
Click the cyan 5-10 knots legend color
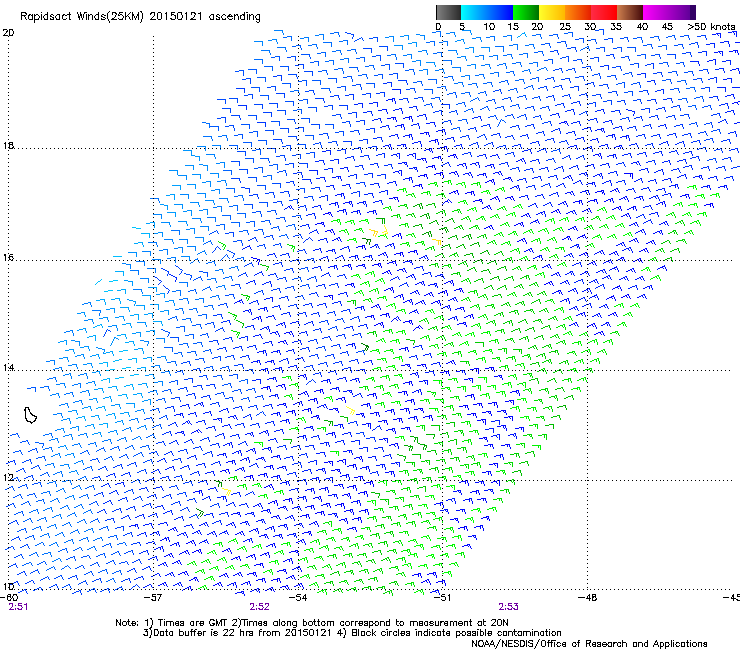pyautogui.click(x=474, y=12)
